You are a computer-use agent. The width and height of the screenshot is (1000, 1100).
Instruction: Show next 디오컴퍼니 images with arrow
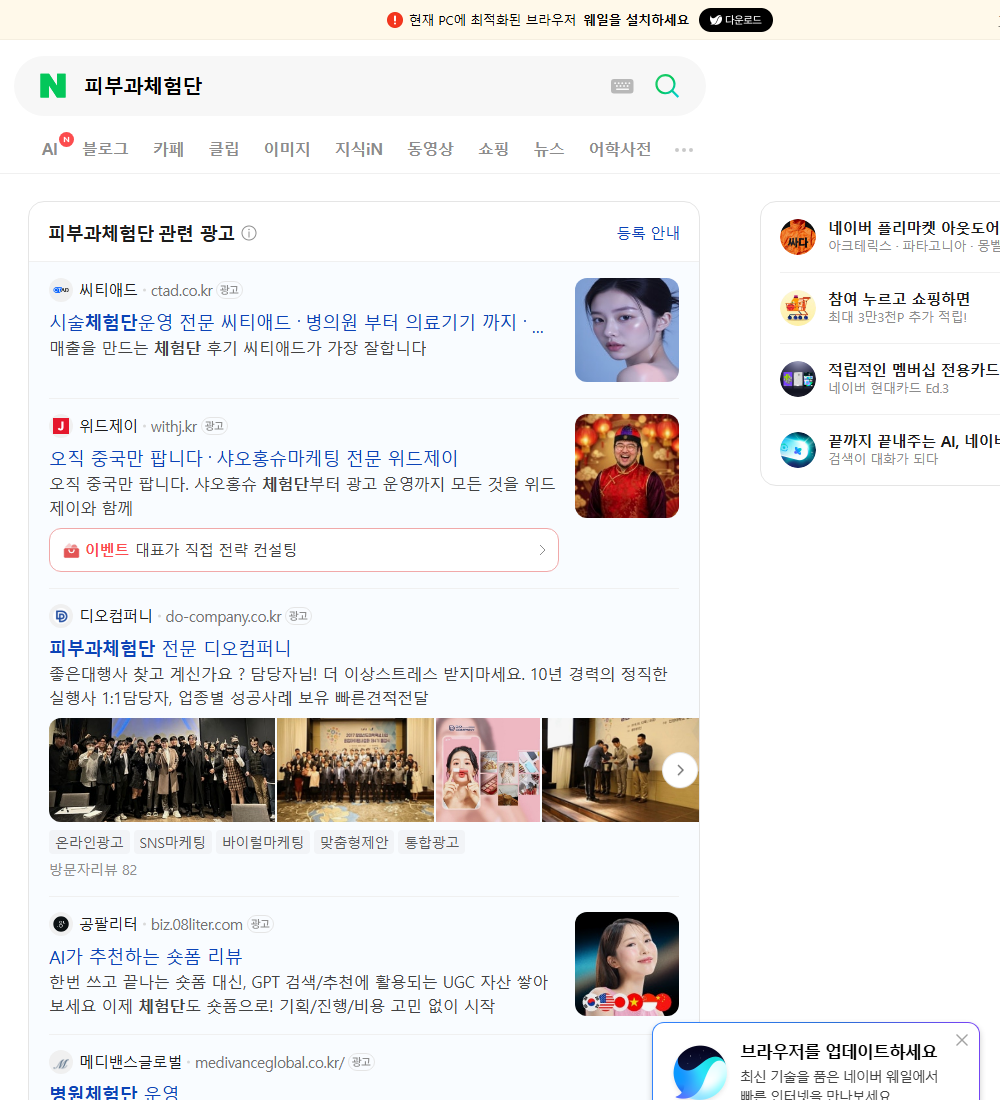680,770
